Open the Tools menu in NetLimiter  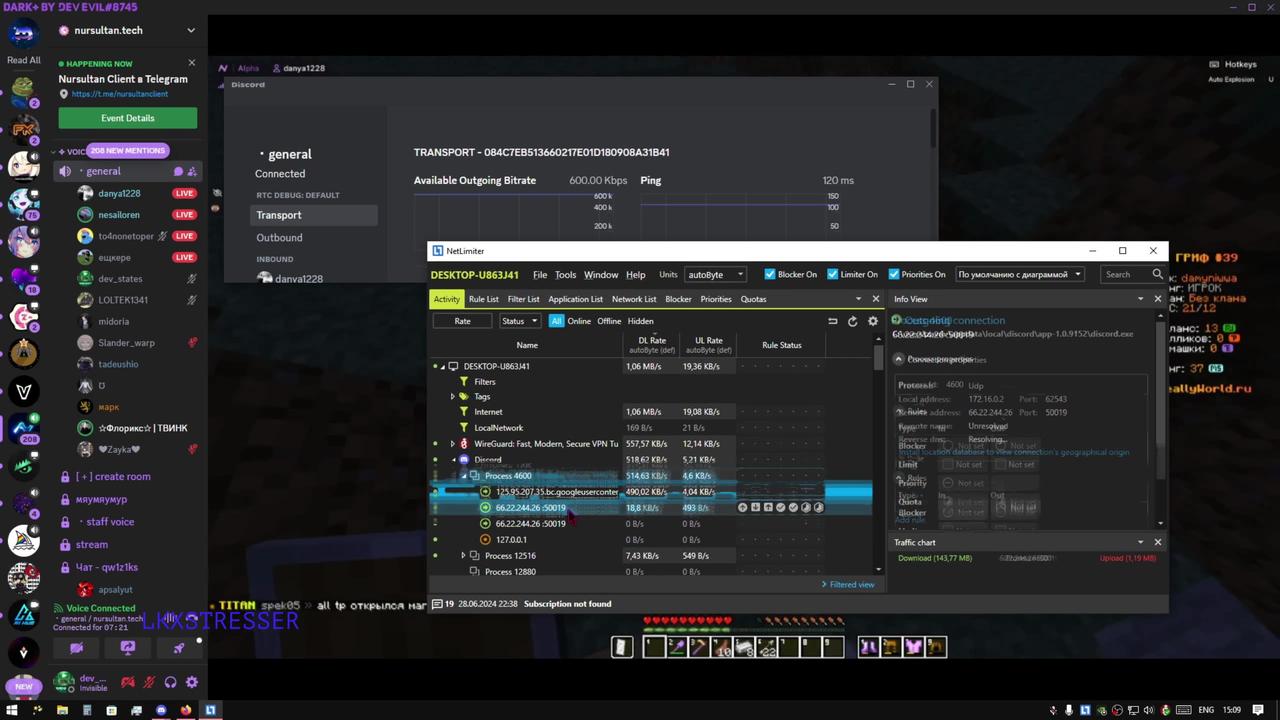pyautogui.click(x=565, y=274)
